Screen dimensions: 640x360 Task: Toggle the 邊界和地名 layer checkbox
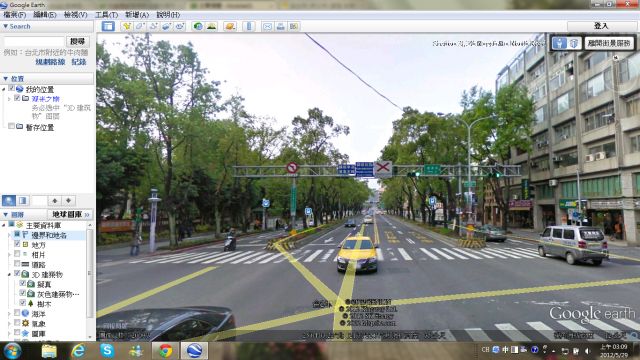pos(17,234)
